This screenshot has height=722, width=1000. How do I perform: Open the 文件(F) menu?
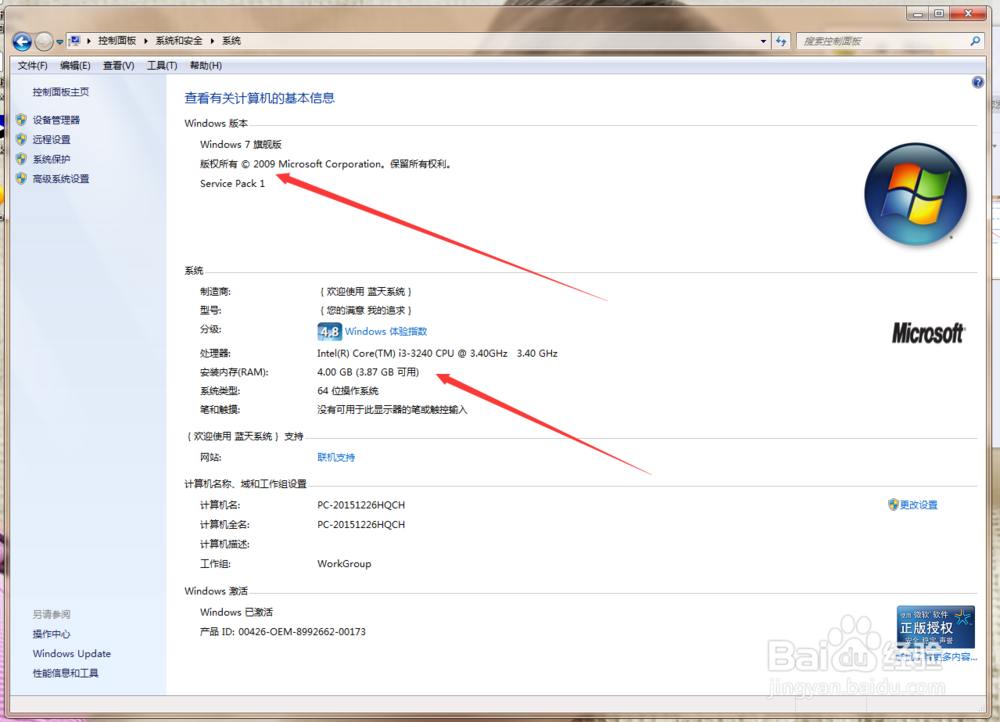[x=33, y=66]
